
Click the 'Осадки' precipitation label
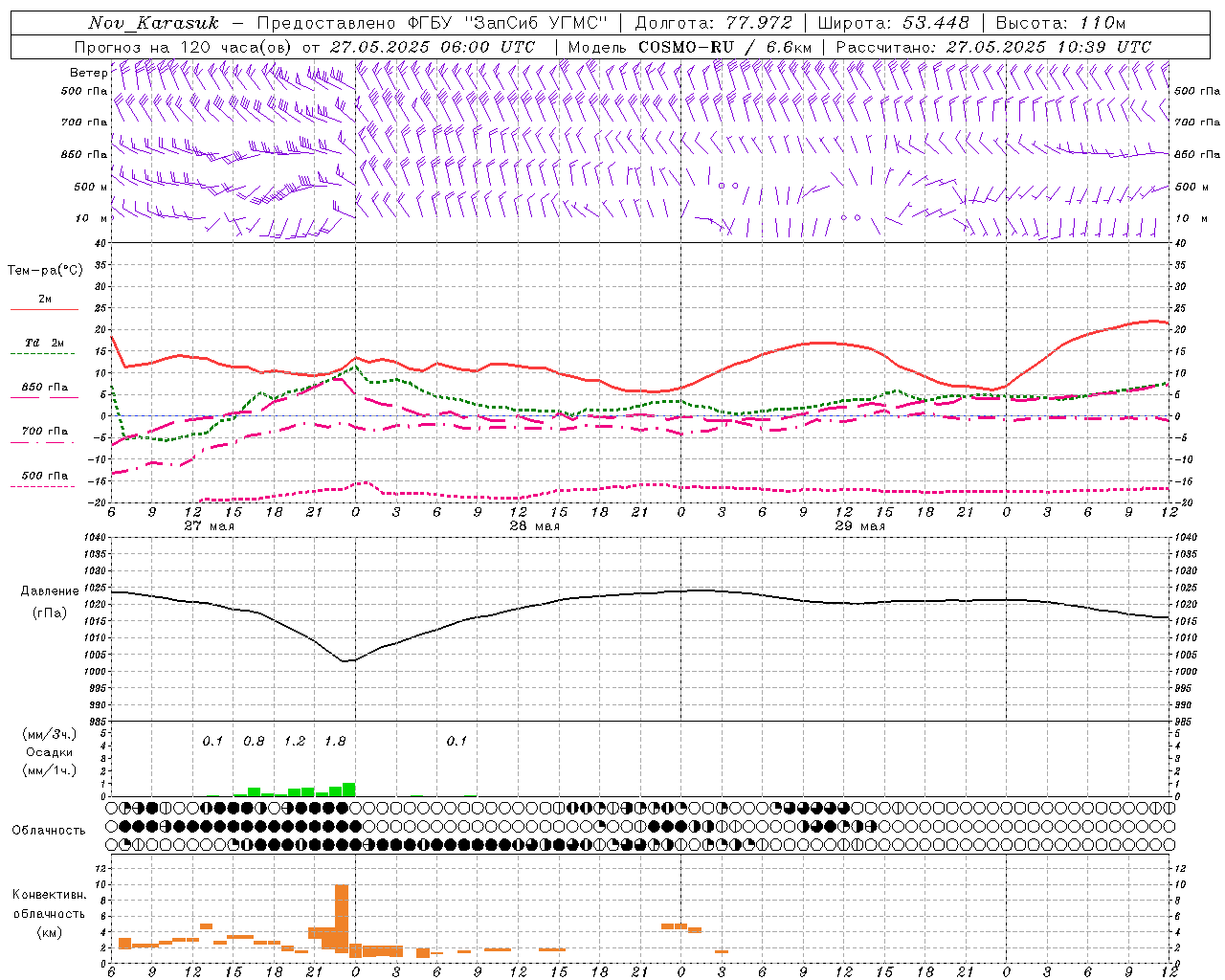tap(49, 752)
